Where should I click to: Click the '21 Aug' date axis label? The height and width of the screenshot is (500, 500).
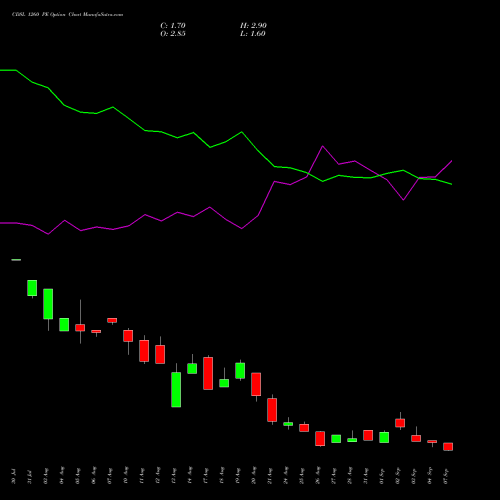(x=270, y=475)
